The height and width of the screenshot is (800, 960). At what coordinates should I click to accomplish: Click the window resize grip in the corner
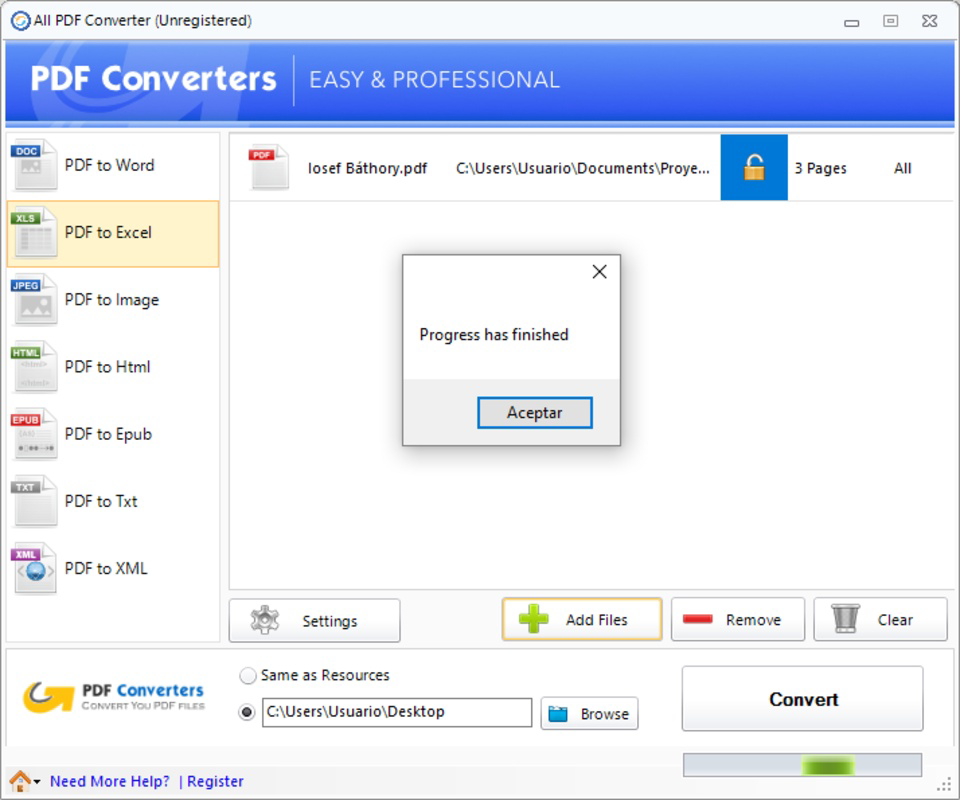tap(944, 785)
